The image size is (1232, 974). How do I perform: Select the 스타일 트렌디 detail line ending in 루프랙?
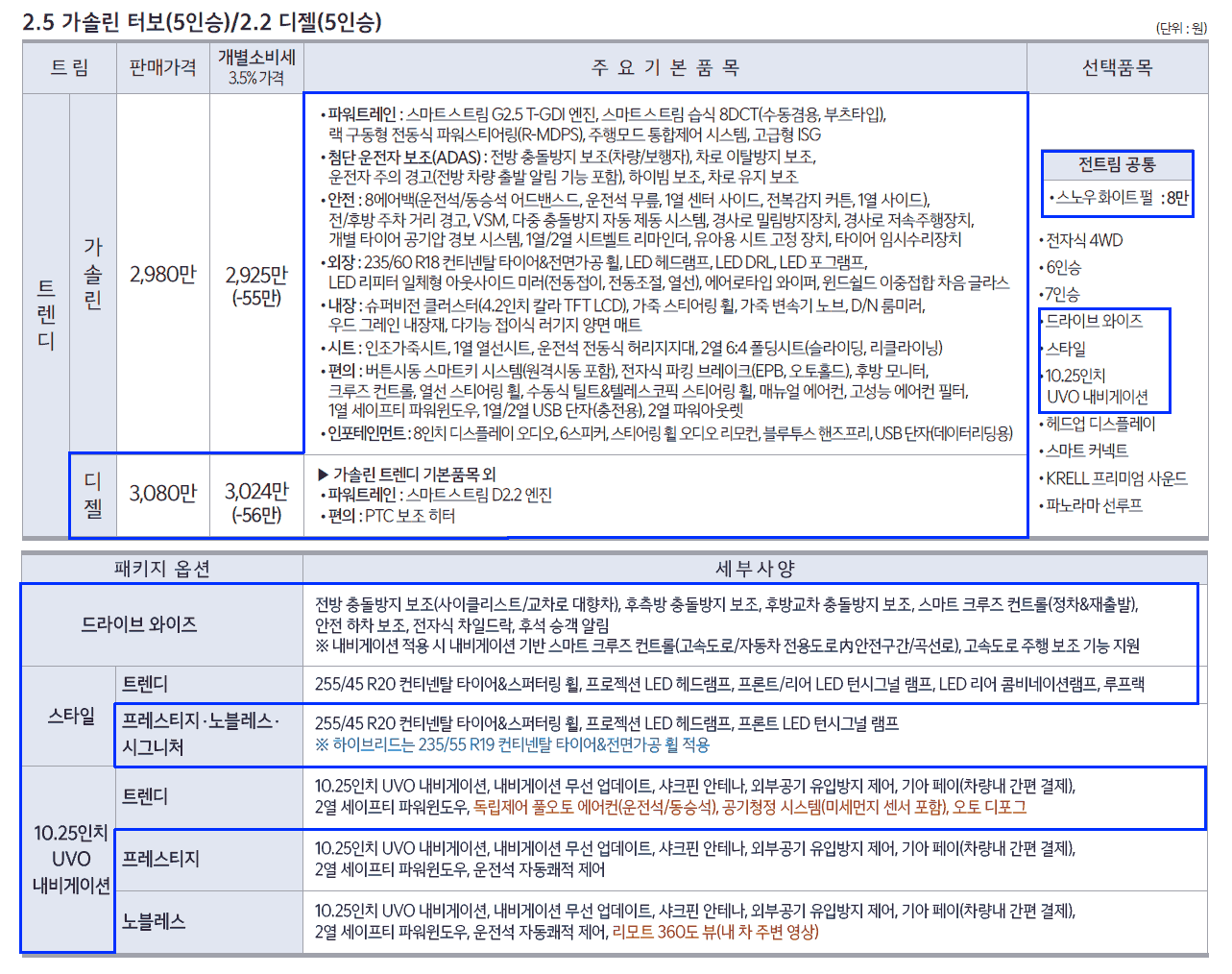point(730,685)
